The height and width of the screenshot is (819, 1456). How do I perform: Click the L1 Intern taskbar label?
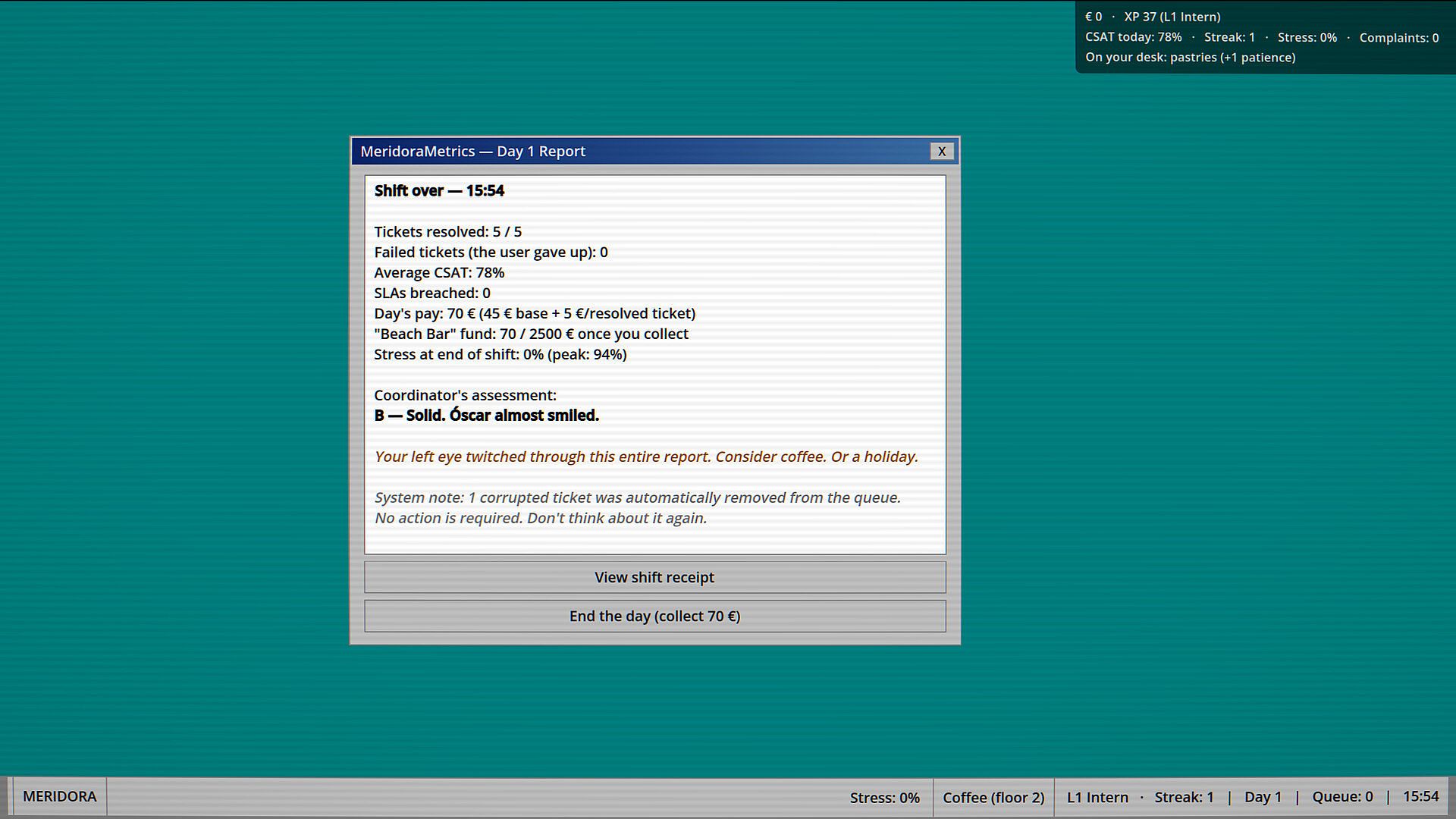pos(1097,797)
